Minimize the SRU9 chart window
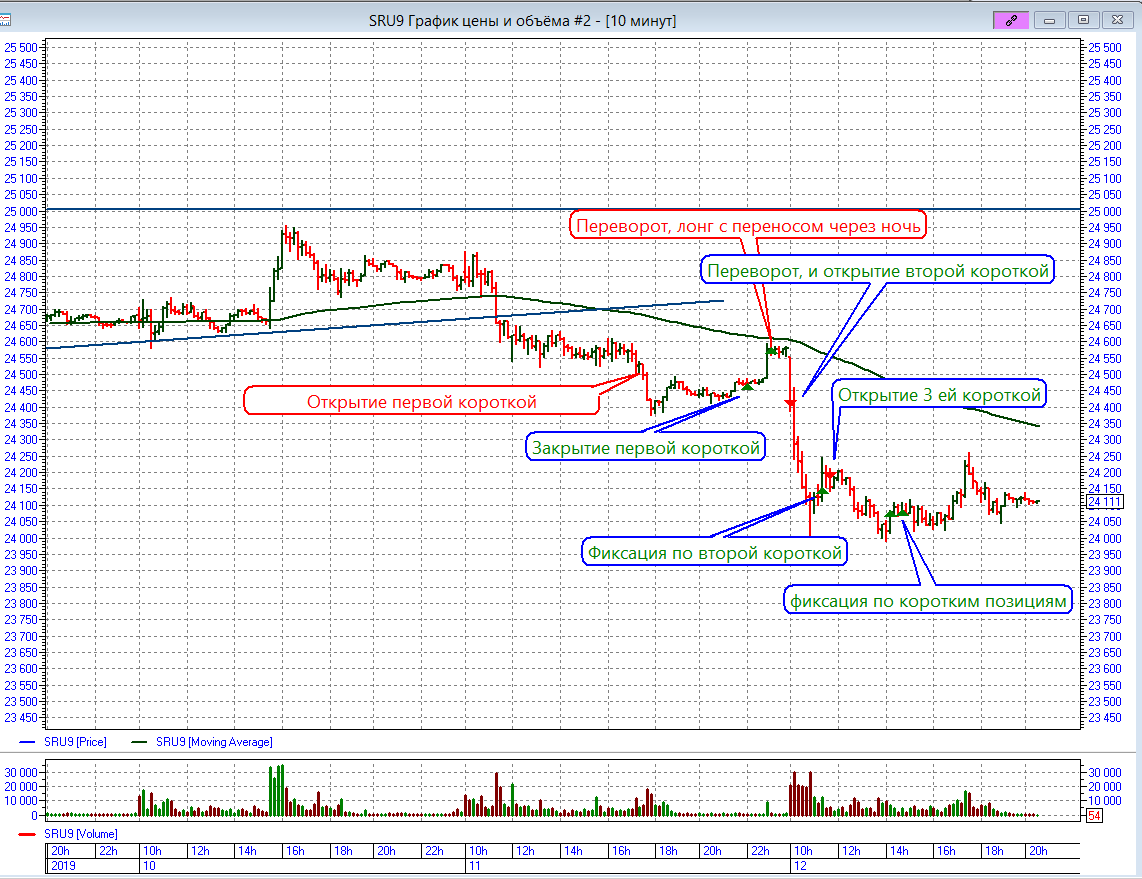The image size is (1142, 879). pyautogui.click(x=1047, y=19)
